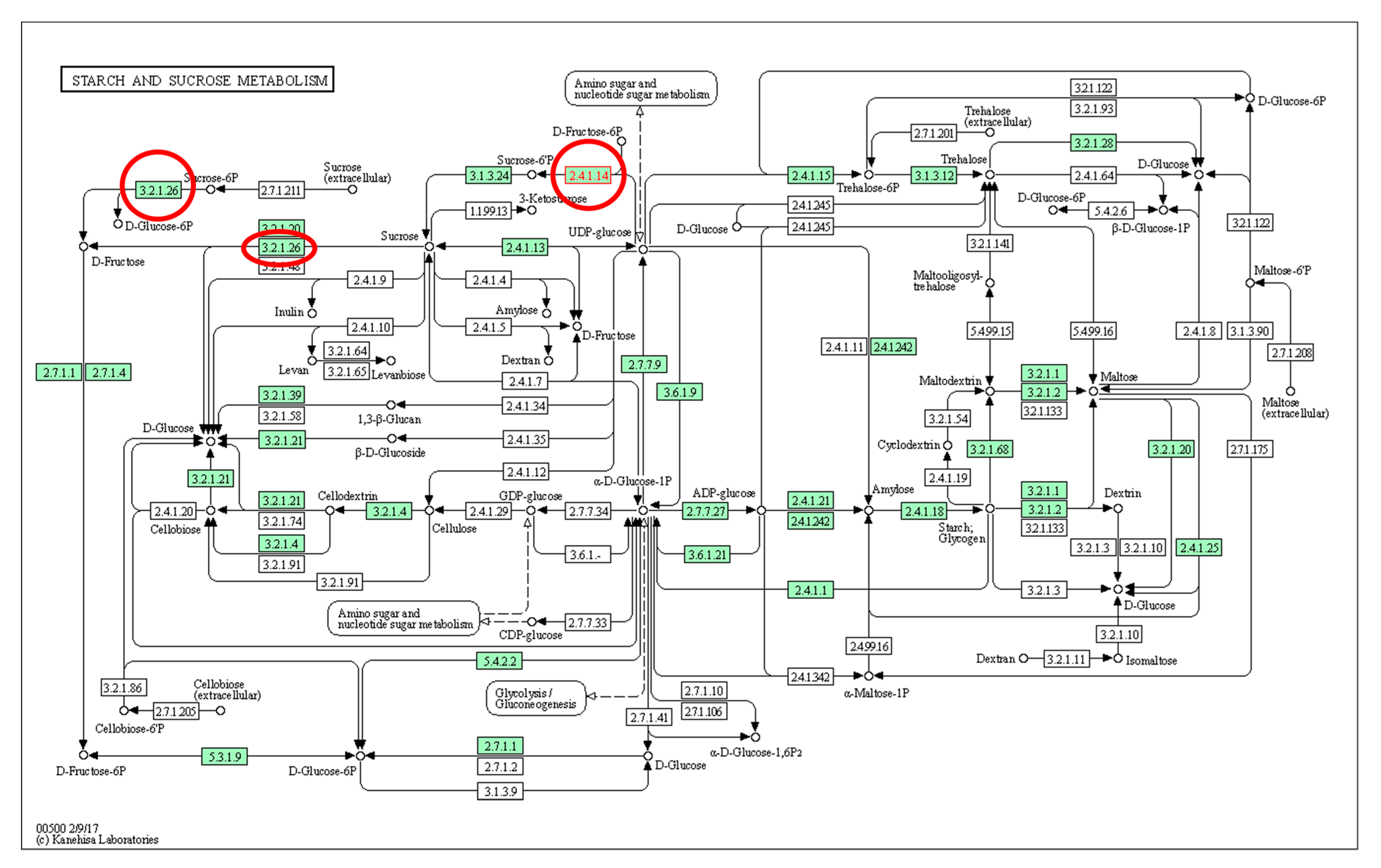Image resolution: width=1381 pixels, height=868 pixels.
Task: Open the top Amino sugar metabolism pathway box
Action: 641,88
